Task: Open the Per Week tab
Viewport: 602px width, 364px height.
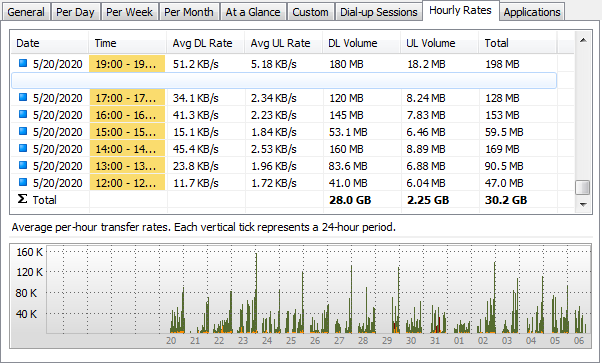Action: 129,12
